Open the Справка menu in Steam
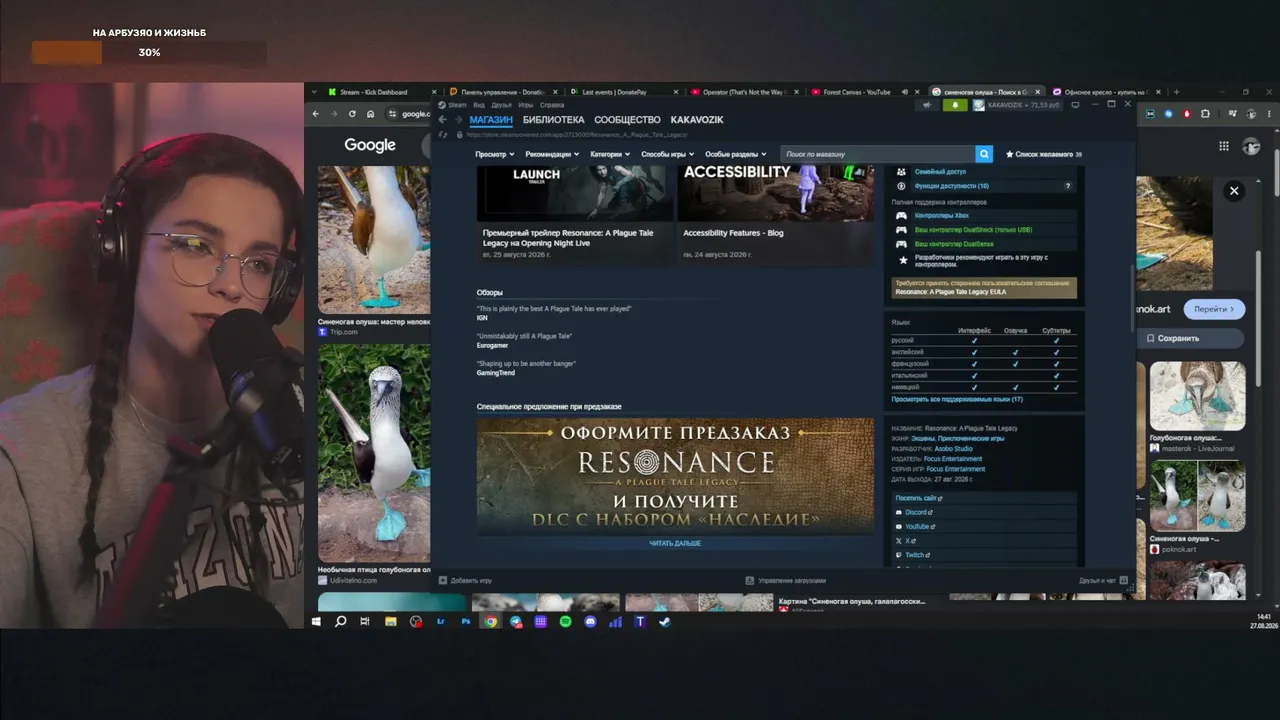1280x720 pixels. (552, 105)
